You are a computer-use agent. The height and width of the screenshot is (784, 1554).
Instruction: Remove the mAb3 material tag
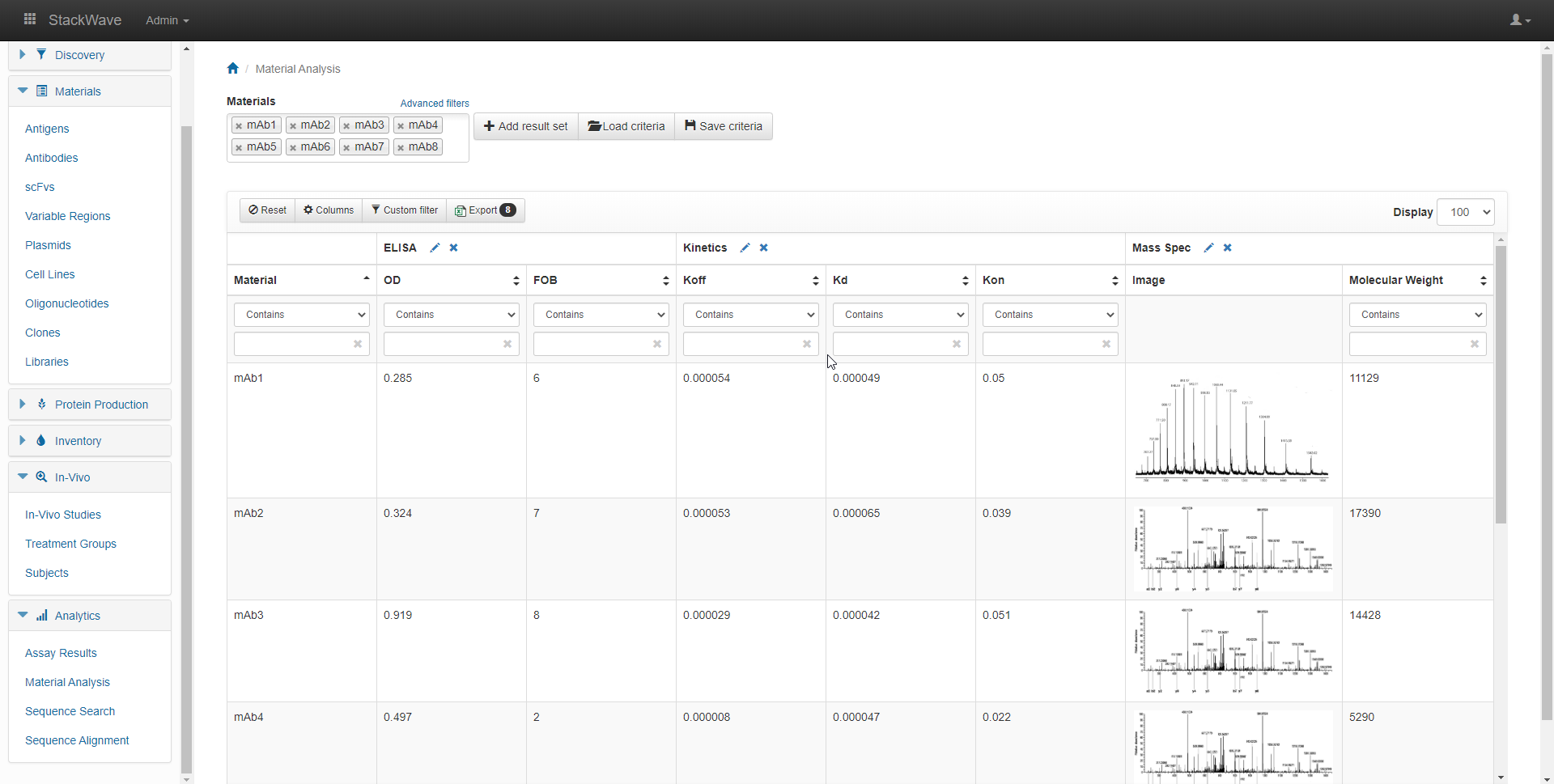pos(346,126)
